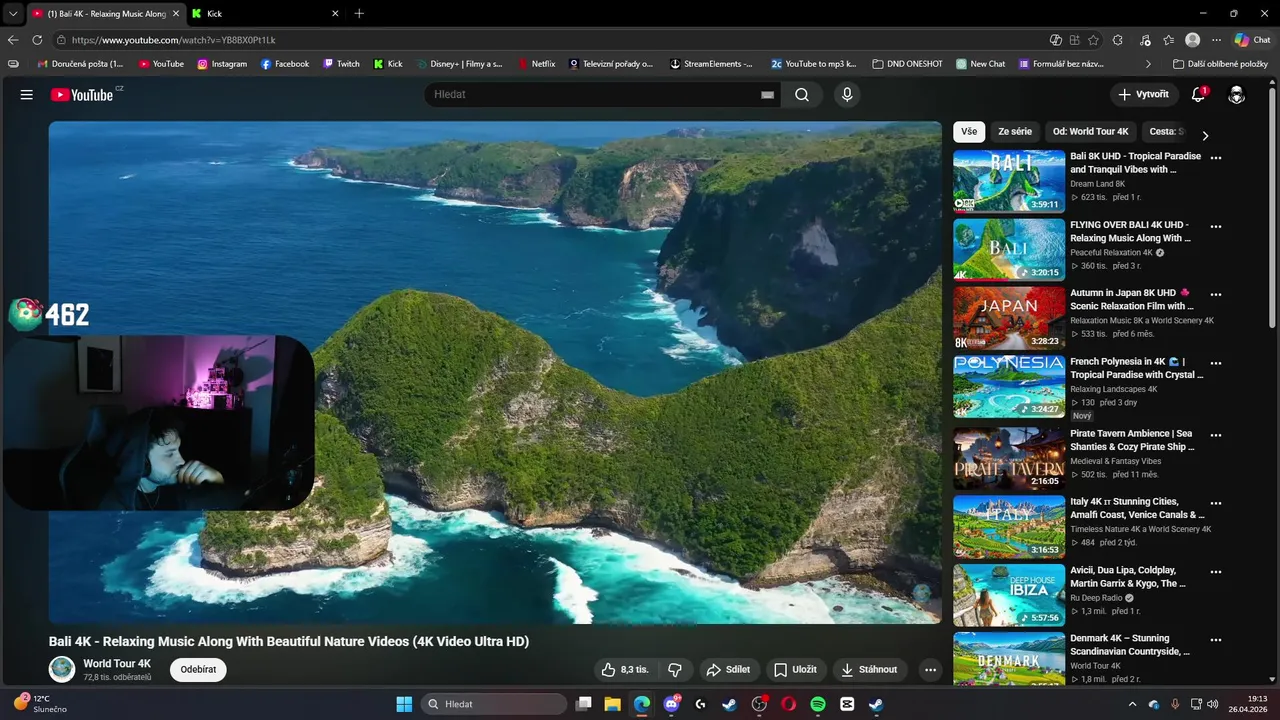Screen dimensions: 1280x720
Task: Open options for Italy 4K video
Action: (x=1216, y=503)
